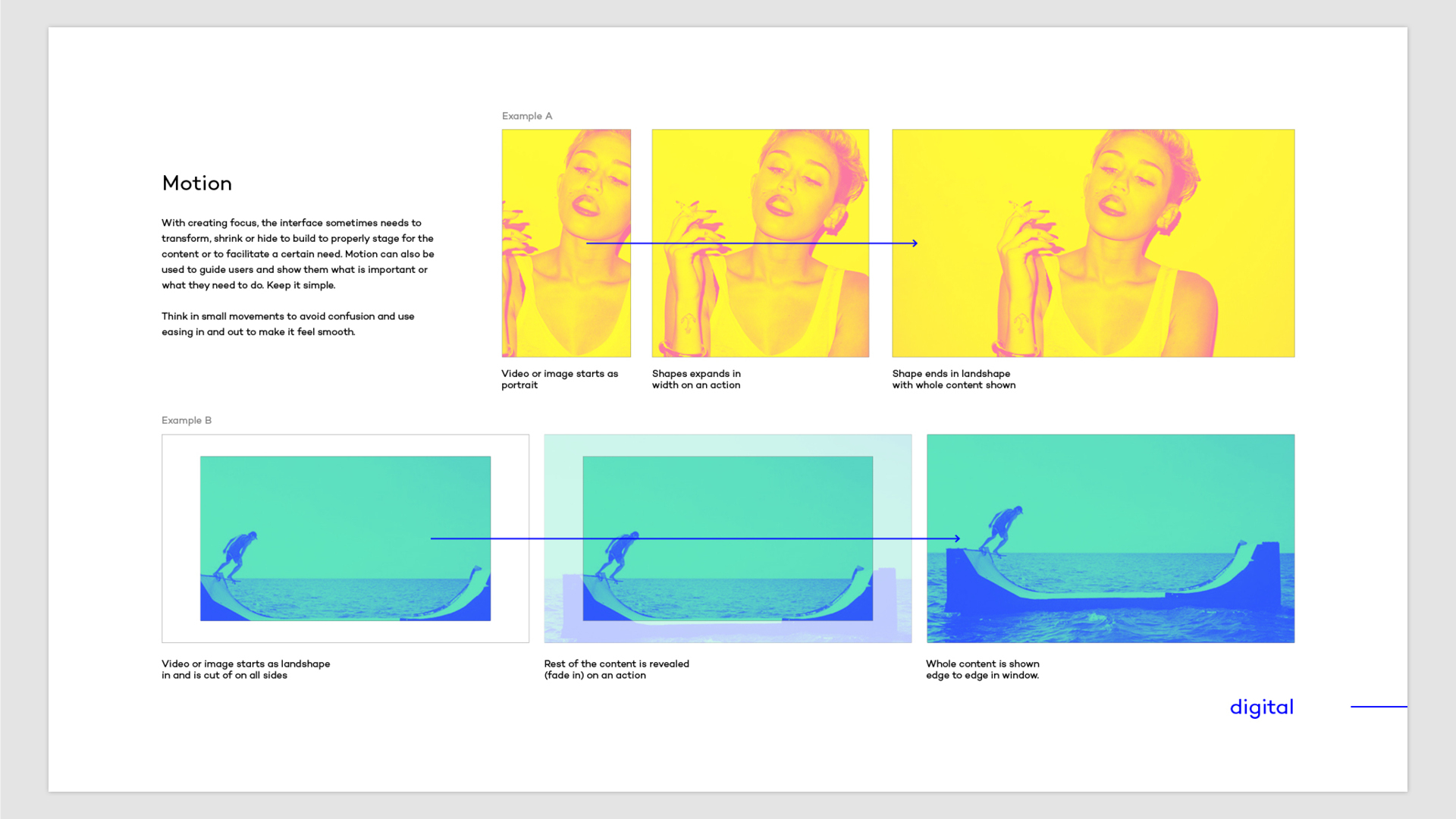Click the 'Video or image starts as portrait' caption

click(x=559, y=379)
